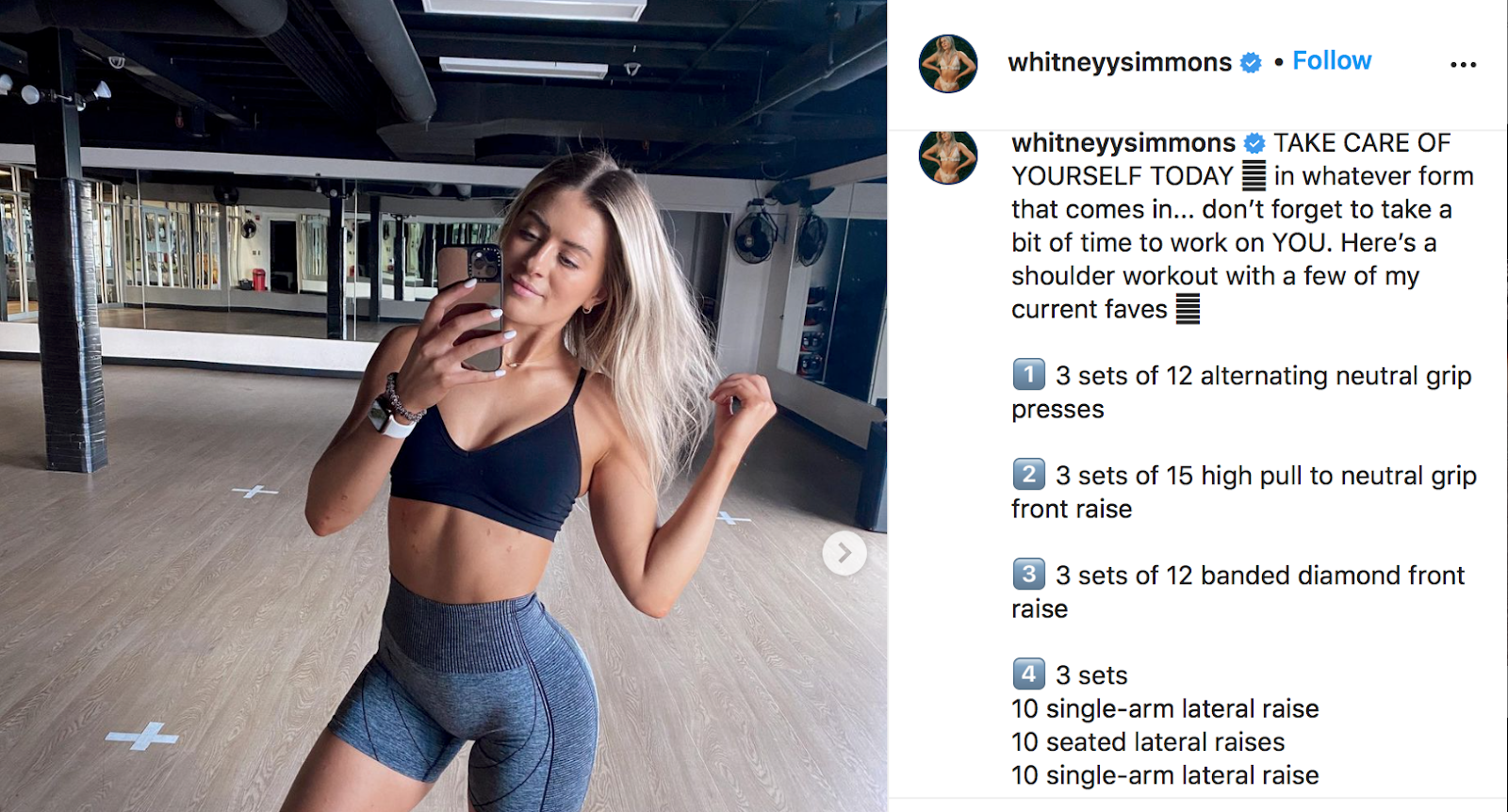This screenshot has width=1508, height=812.
Task: Click the number 4 keycap emoji
Action: [x=1028, y=674]
